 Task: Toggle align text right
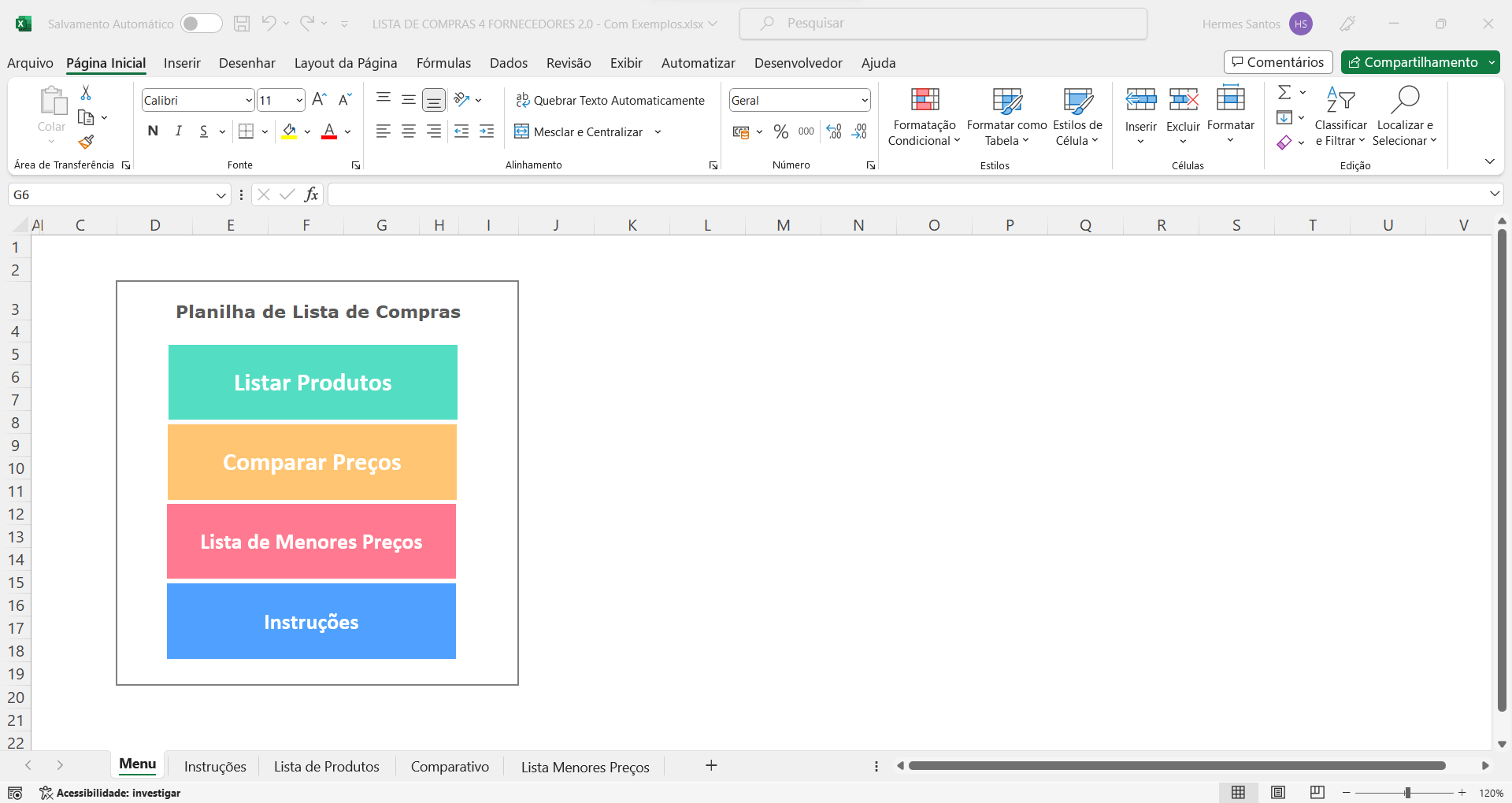click(x=434, y=131)
